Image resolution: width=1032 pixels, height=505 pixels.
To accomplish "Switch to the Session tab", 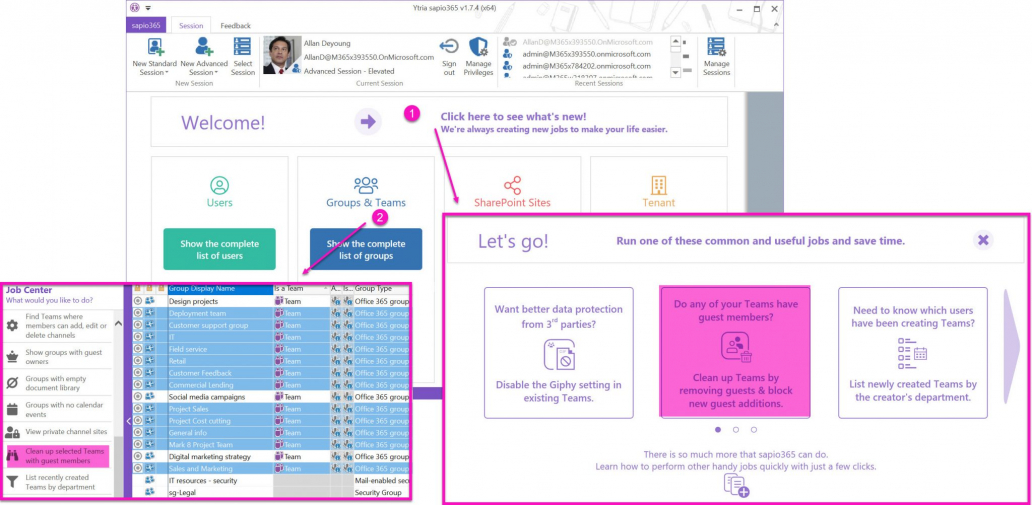I will 191,26.
